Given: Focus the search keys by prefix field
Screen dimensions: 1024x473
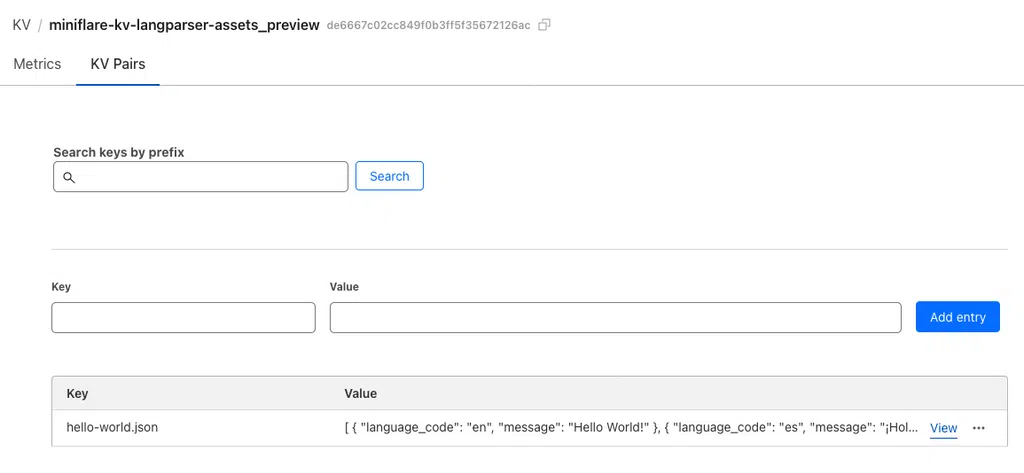Looking at the screenshot, I should [x=210, y=177].
